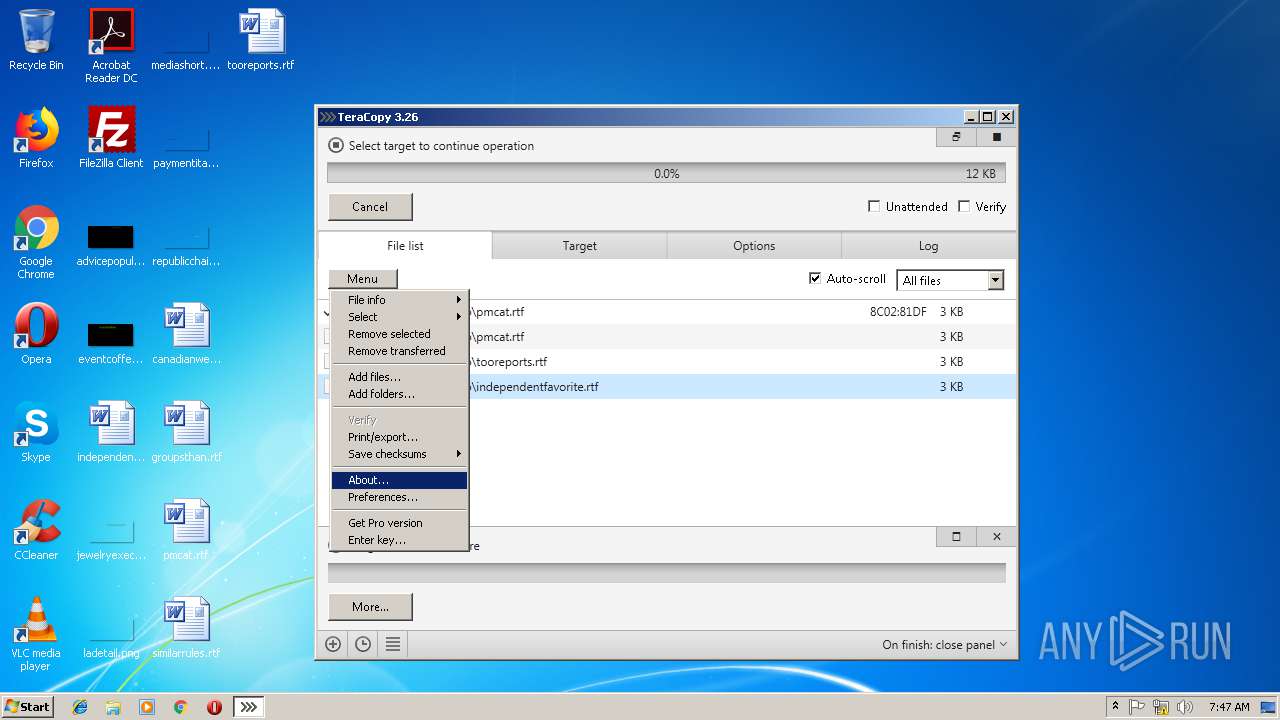
Task: Close the lower transfer panel with X
Action: (996, 537)
